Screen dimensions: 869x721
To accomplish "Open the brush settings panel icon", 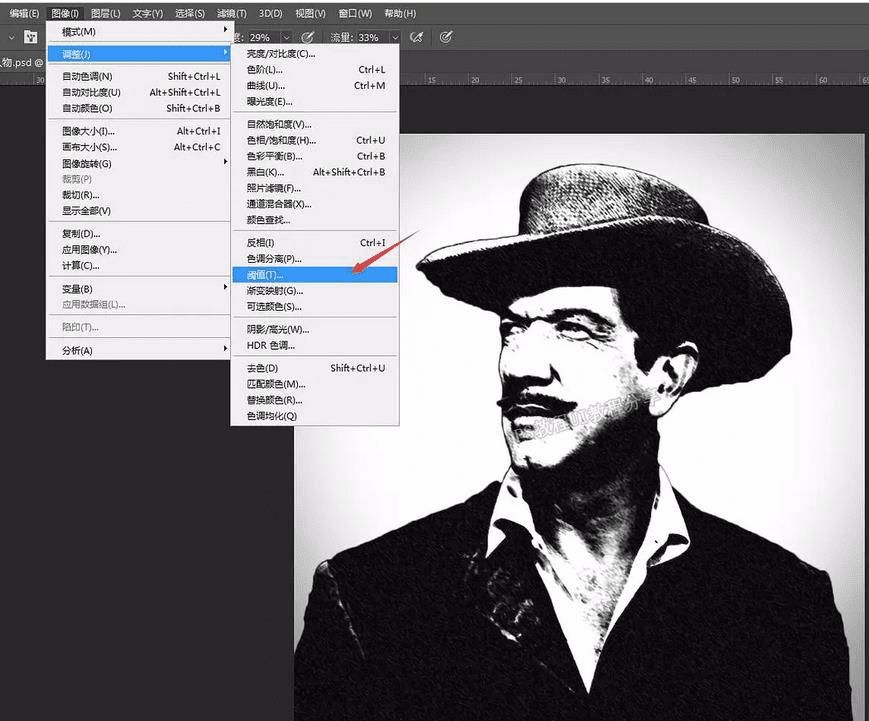I will point(31,37).
